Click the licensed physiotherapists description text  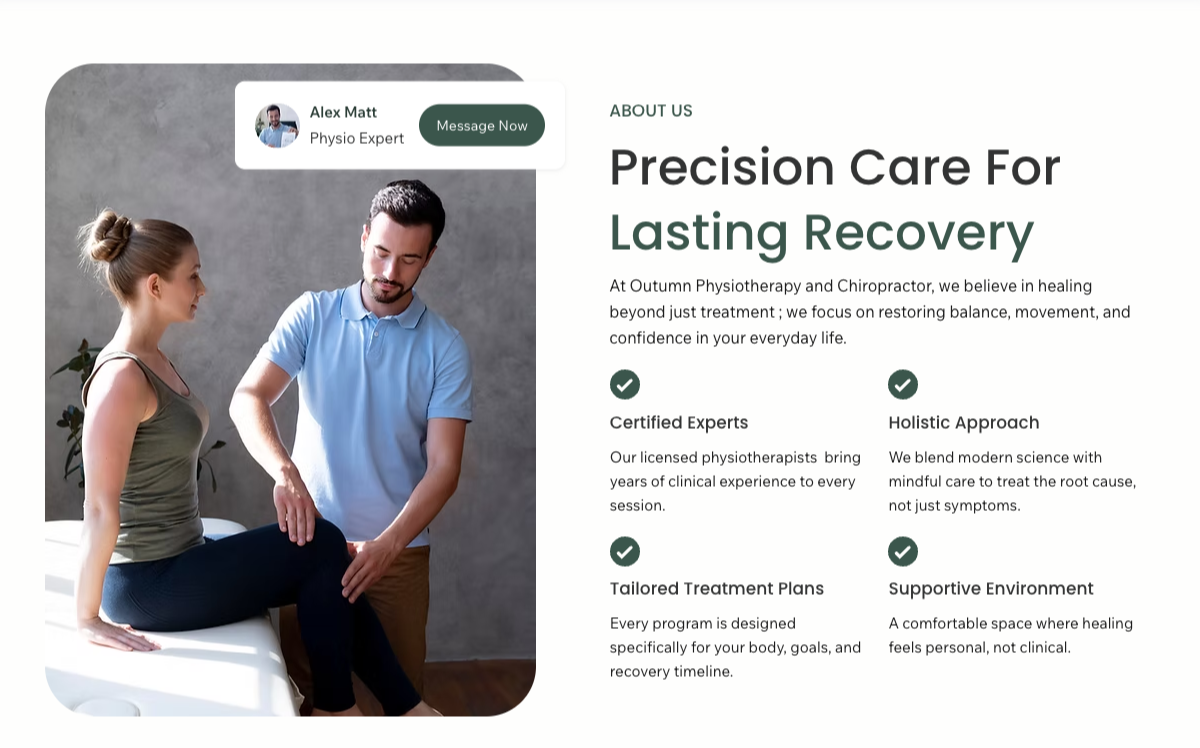click(x=735, y=481)
